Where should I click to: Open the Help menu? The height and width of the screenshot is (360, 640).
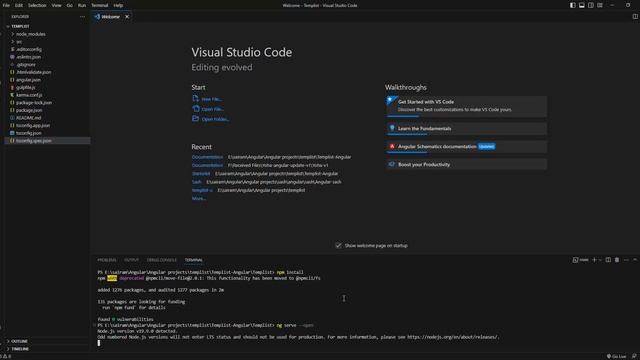tap(118, 5)
